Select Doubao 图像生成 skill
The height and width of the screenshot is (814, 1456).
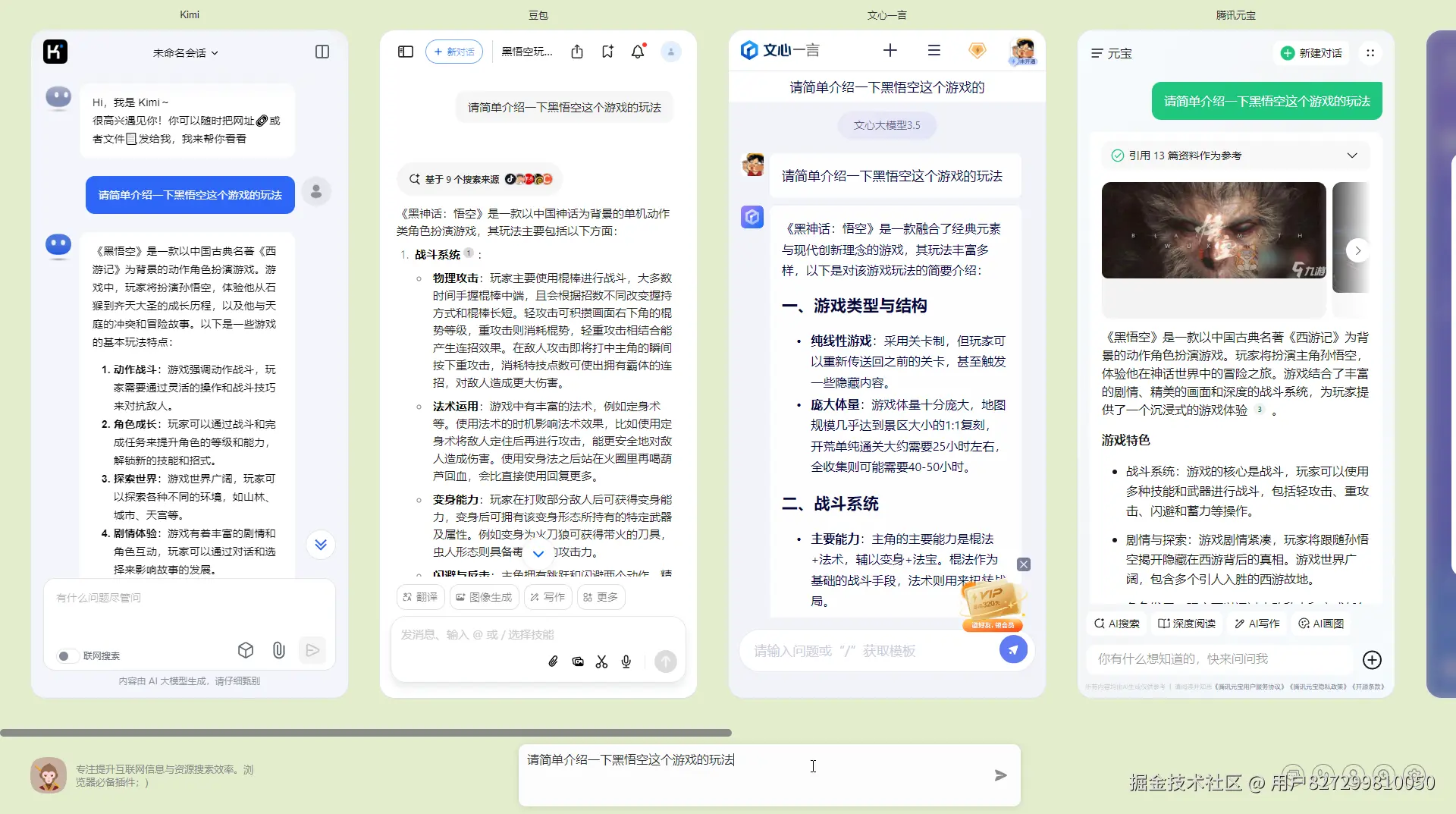coord(484,597)
